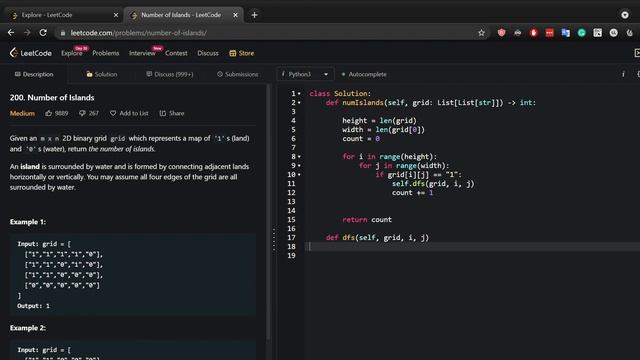This screenshot has height=360, width=640.
Task: Click the thumbs up icon with 9889
Action: 49,113
